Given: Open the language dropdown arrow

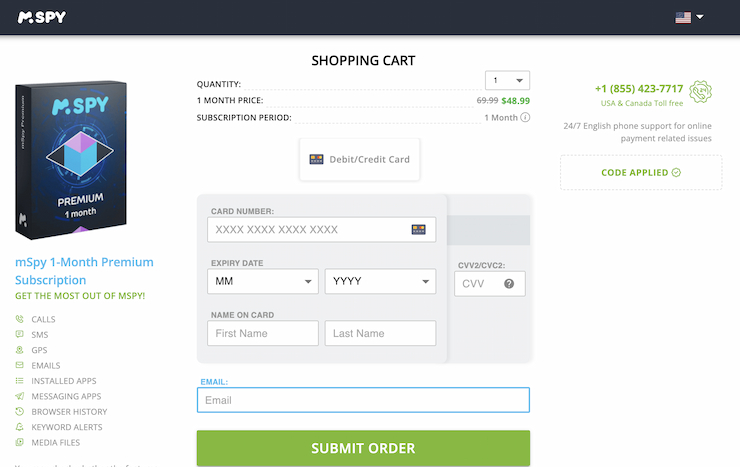Looking at the screenshot, I should [x=700, y=17].
